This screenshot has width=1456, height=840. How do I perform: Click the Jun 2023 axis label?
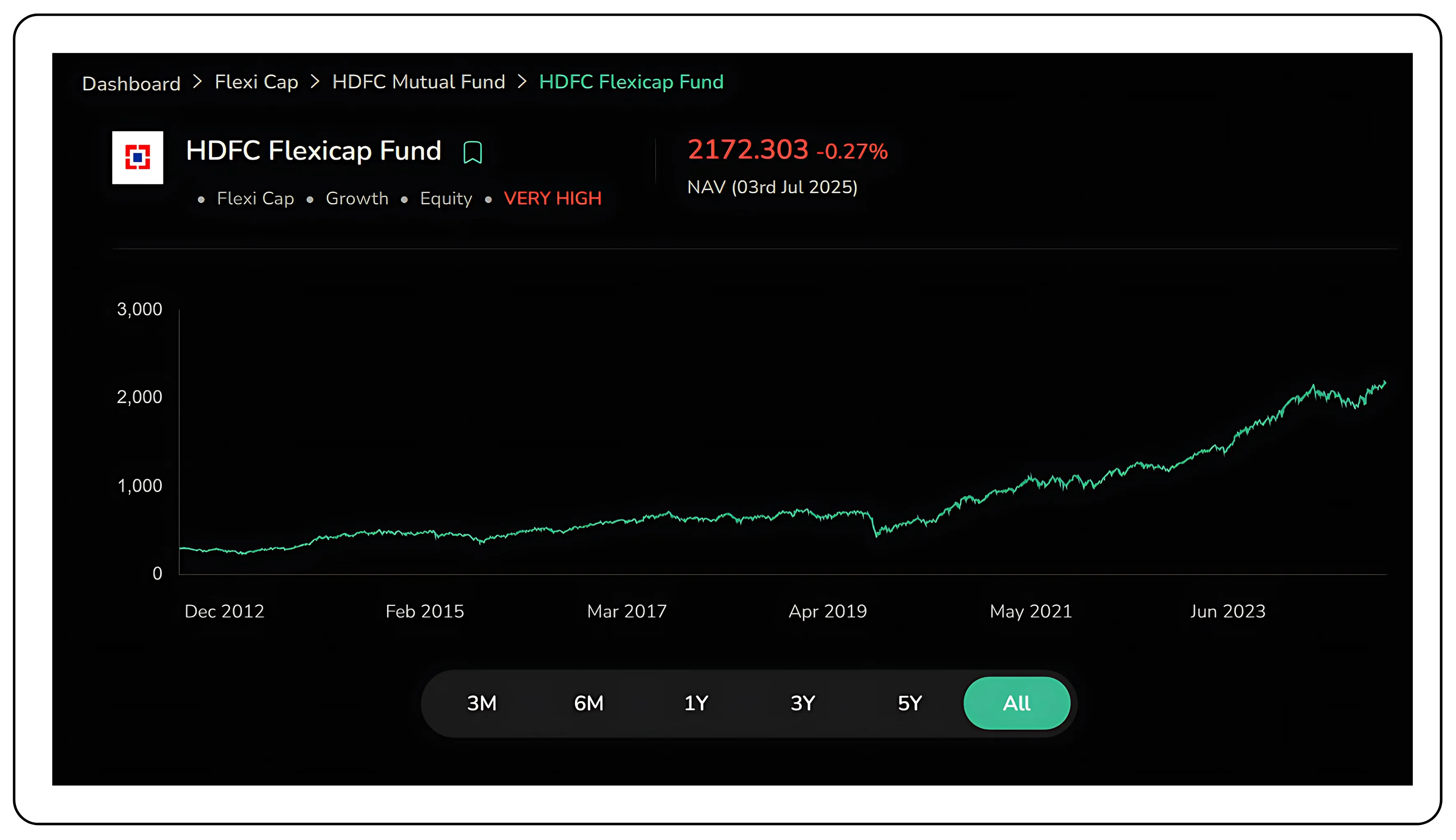[x=1228, y=612]
